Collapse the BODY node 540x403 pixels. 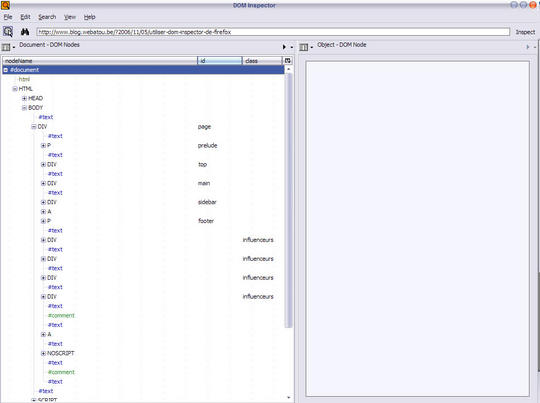(24, 108)
